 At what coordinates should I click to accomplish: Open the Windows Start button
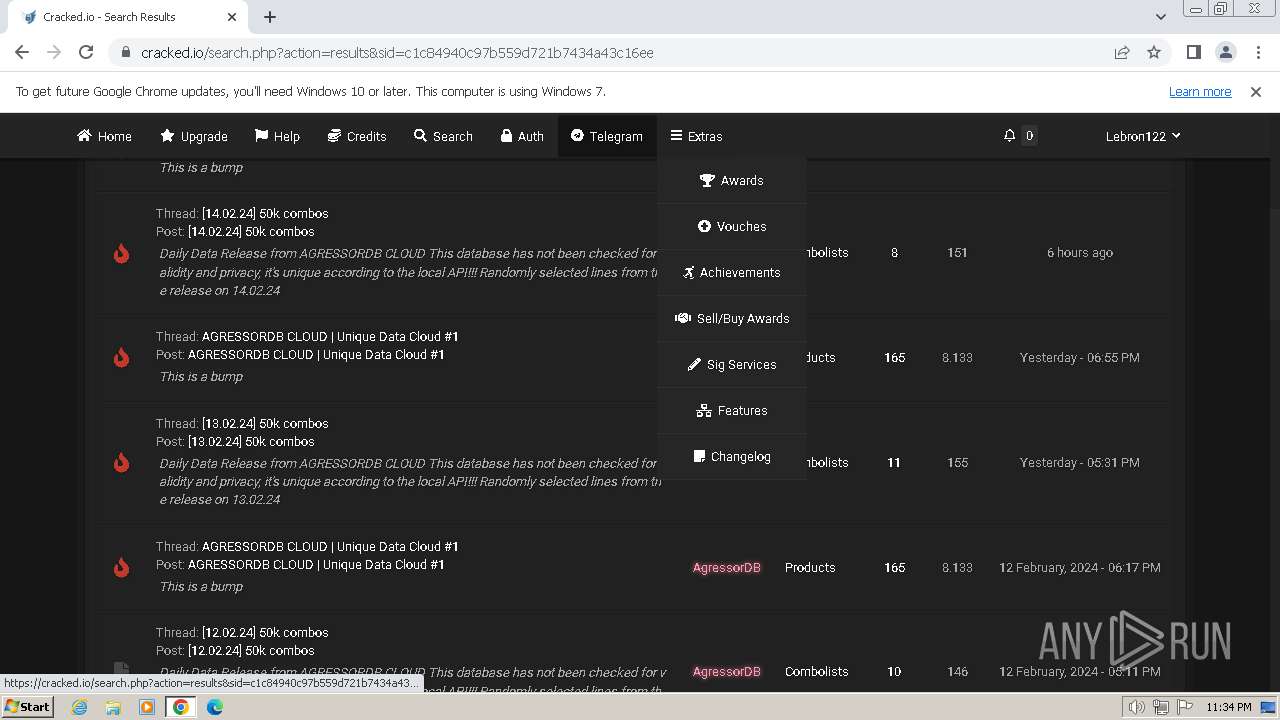(27, 706)
